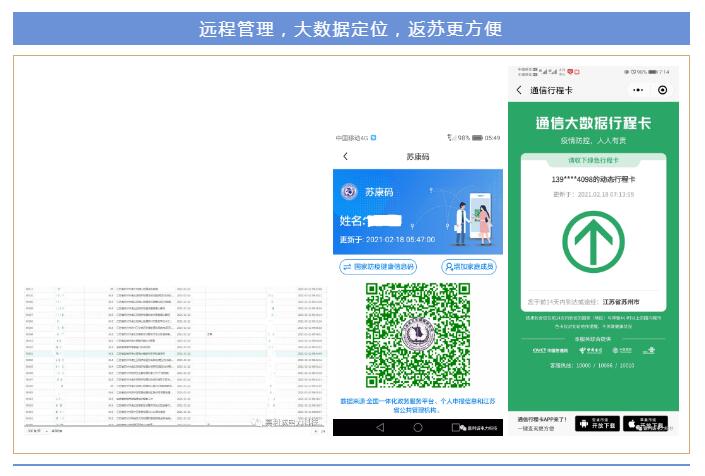
Task: Tap the Android home circle in the navigation bar
Action: coord(418,427)
